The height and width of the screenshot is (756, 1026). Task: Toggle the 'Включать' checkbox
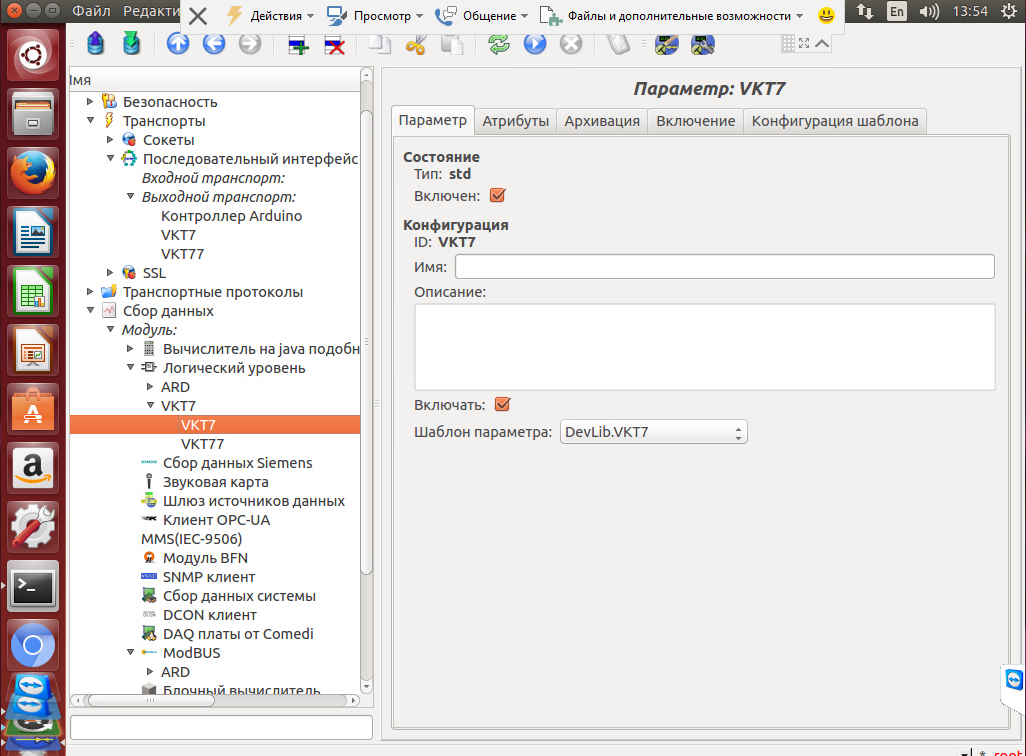point(503,405)
